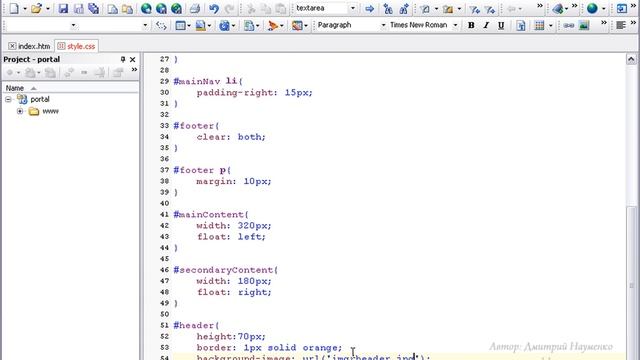This screenshot has width=640, height=360.
Task: Click the image frame icon in second toolbar
Action: 200,25
